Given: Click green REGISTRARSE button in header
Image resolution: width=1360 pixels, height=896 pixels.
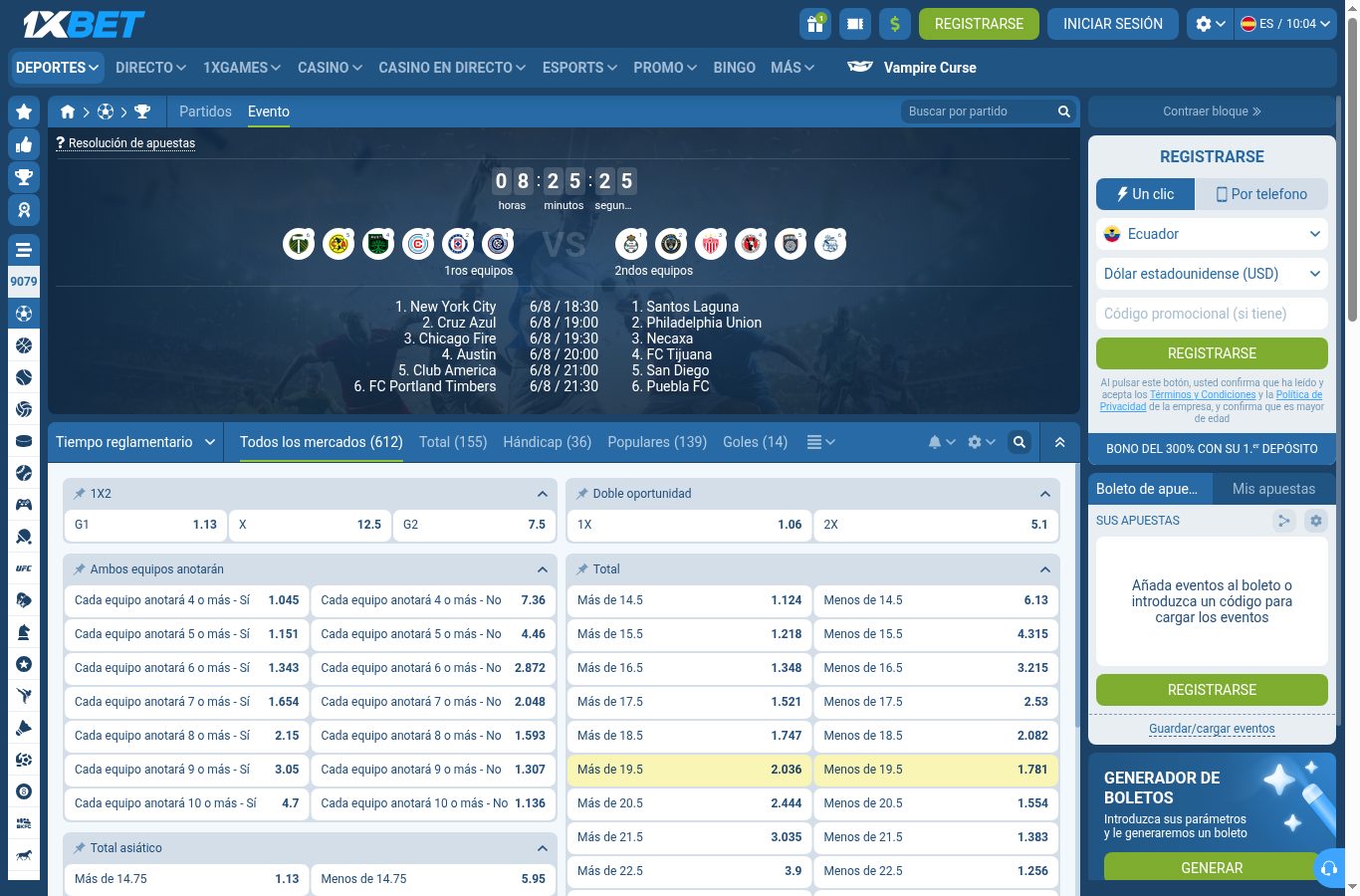Looking at the screenshot, I should coord(979,24).
